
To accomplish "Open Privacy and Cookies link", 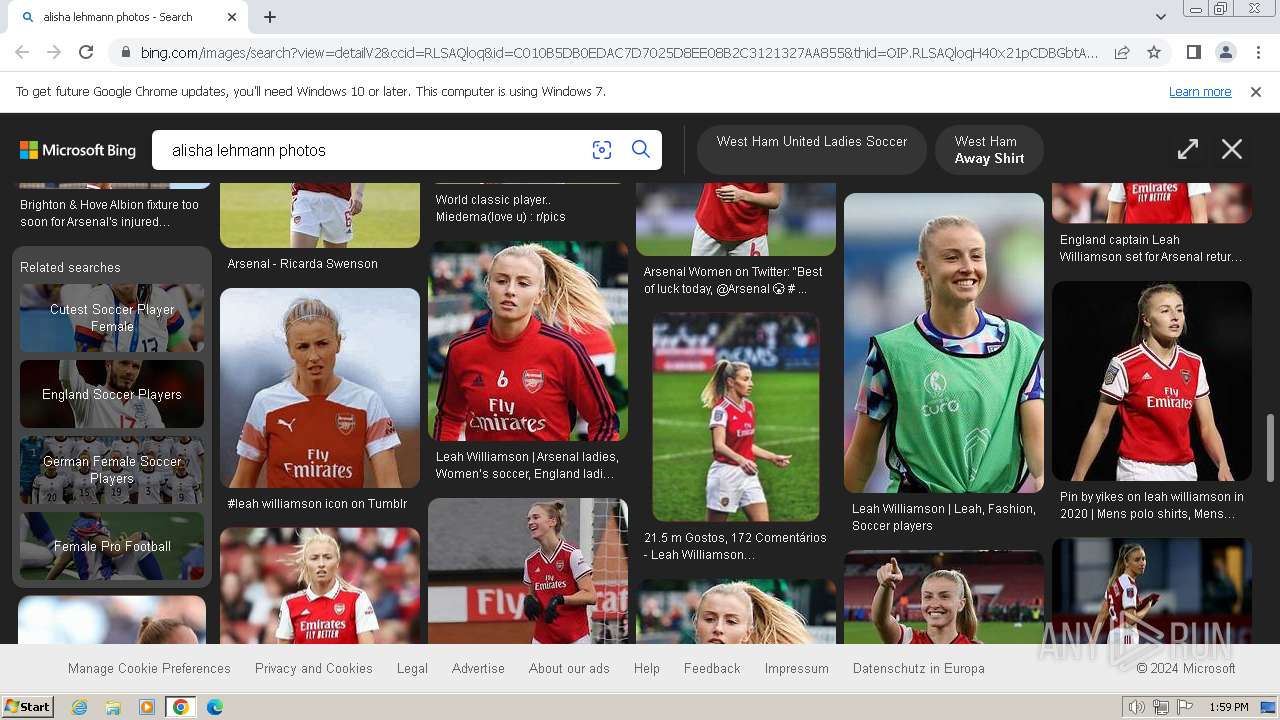I will (x=314, y=668).
